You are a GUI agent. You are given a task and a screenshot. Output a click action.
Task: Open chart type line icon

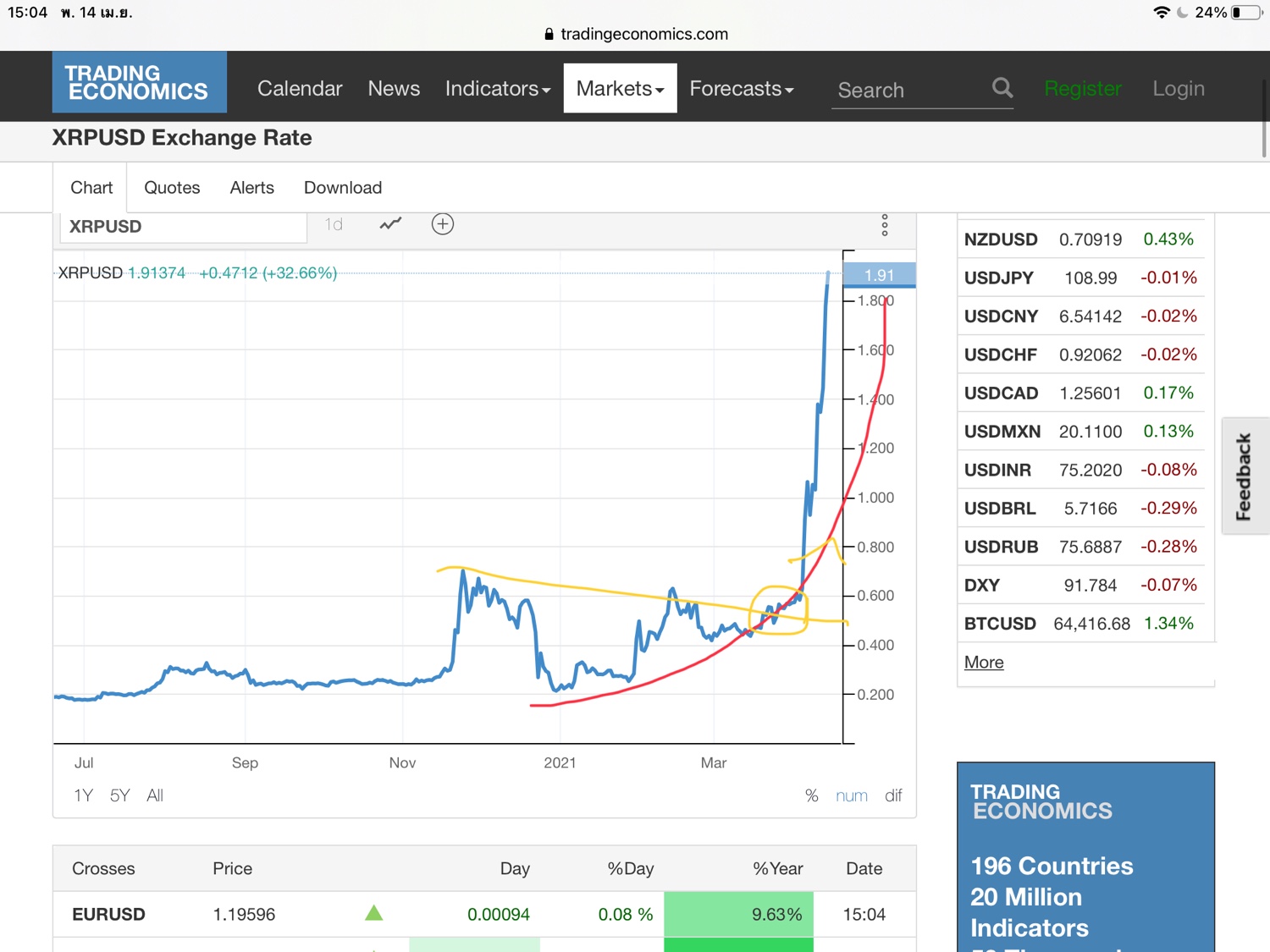[x=390, y=224]
